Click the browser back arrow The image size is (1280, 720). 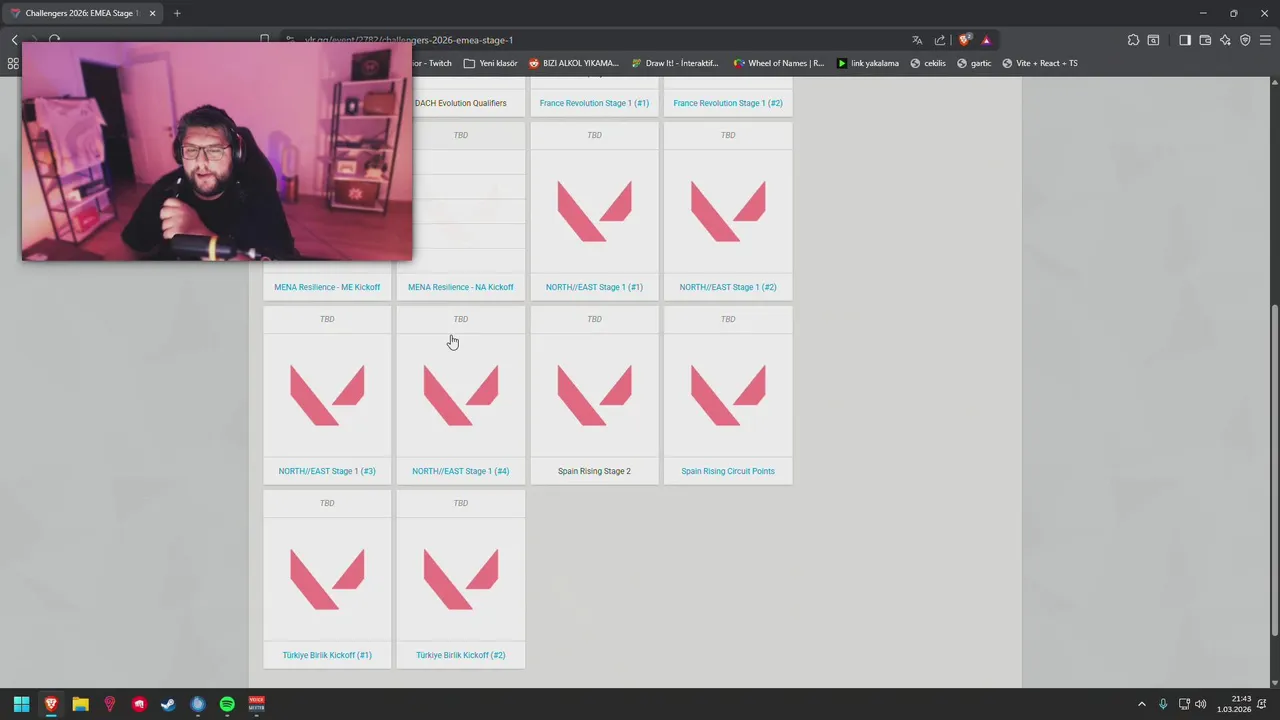tap(14, 40)
